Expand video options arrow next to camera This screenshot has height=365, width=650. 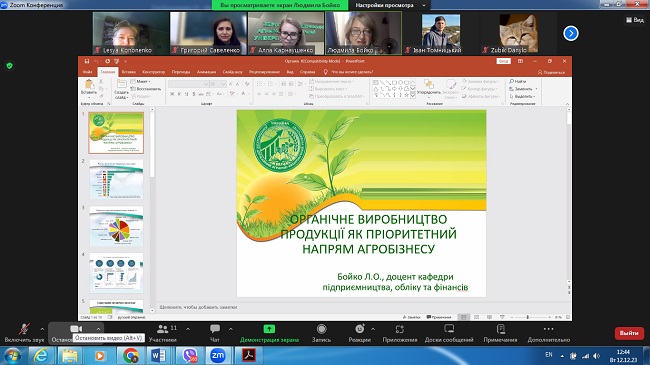(x=98, y=329)
